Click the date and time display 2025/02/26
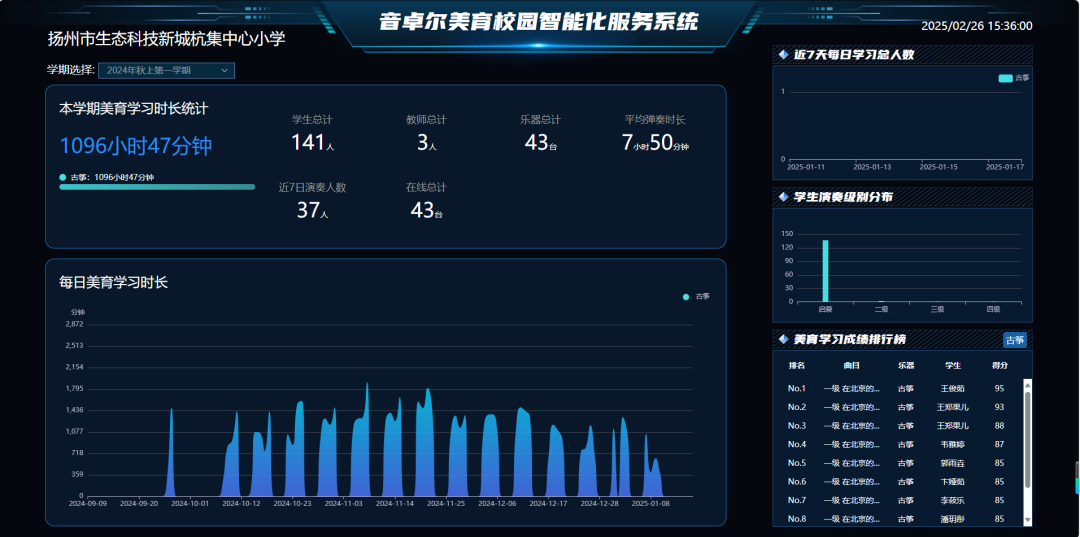 tap(976, 27)
